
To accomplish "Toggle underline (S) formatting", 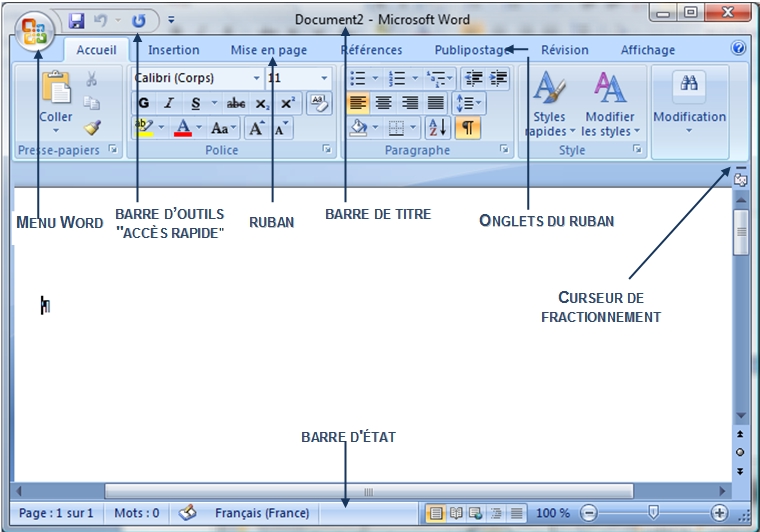I will [x=195, y=103].
